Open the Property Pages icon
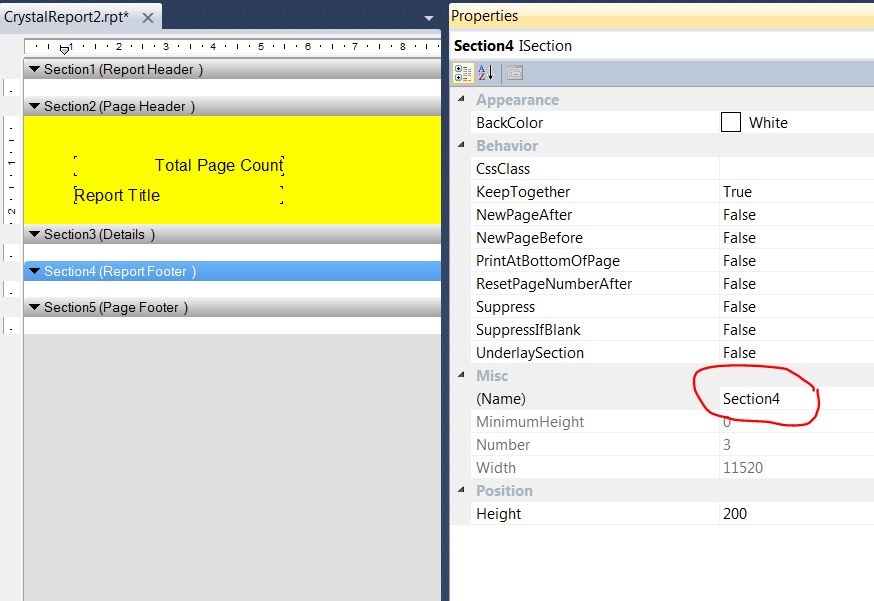 click(x=514, y=73)
